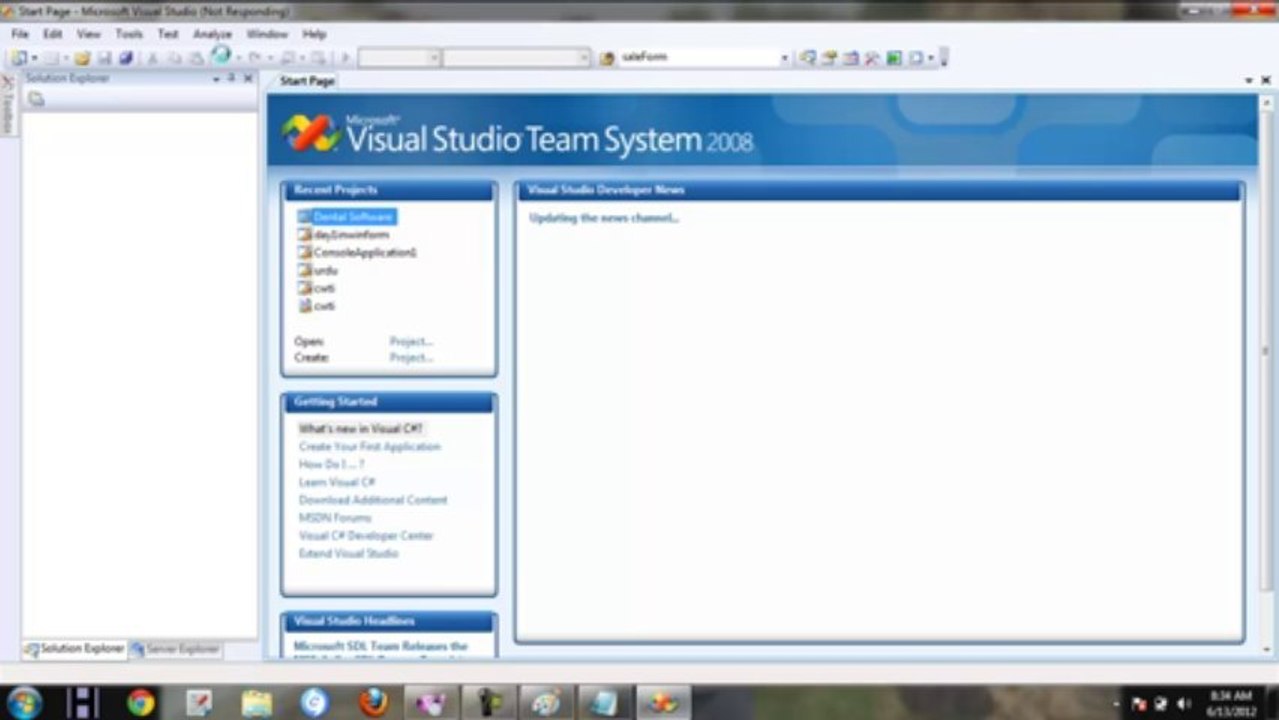The image size is (1279, 720).
Task: Click the New Project toolbar icon
Action: 19,58
